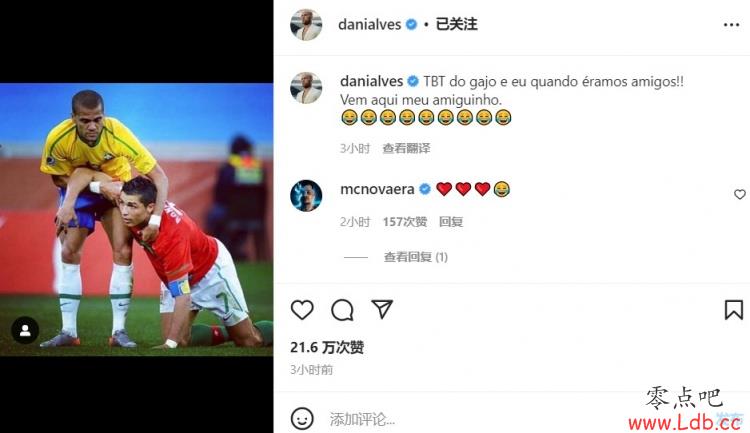Open mcnovaera profile avatar

(x=306, y=195)
